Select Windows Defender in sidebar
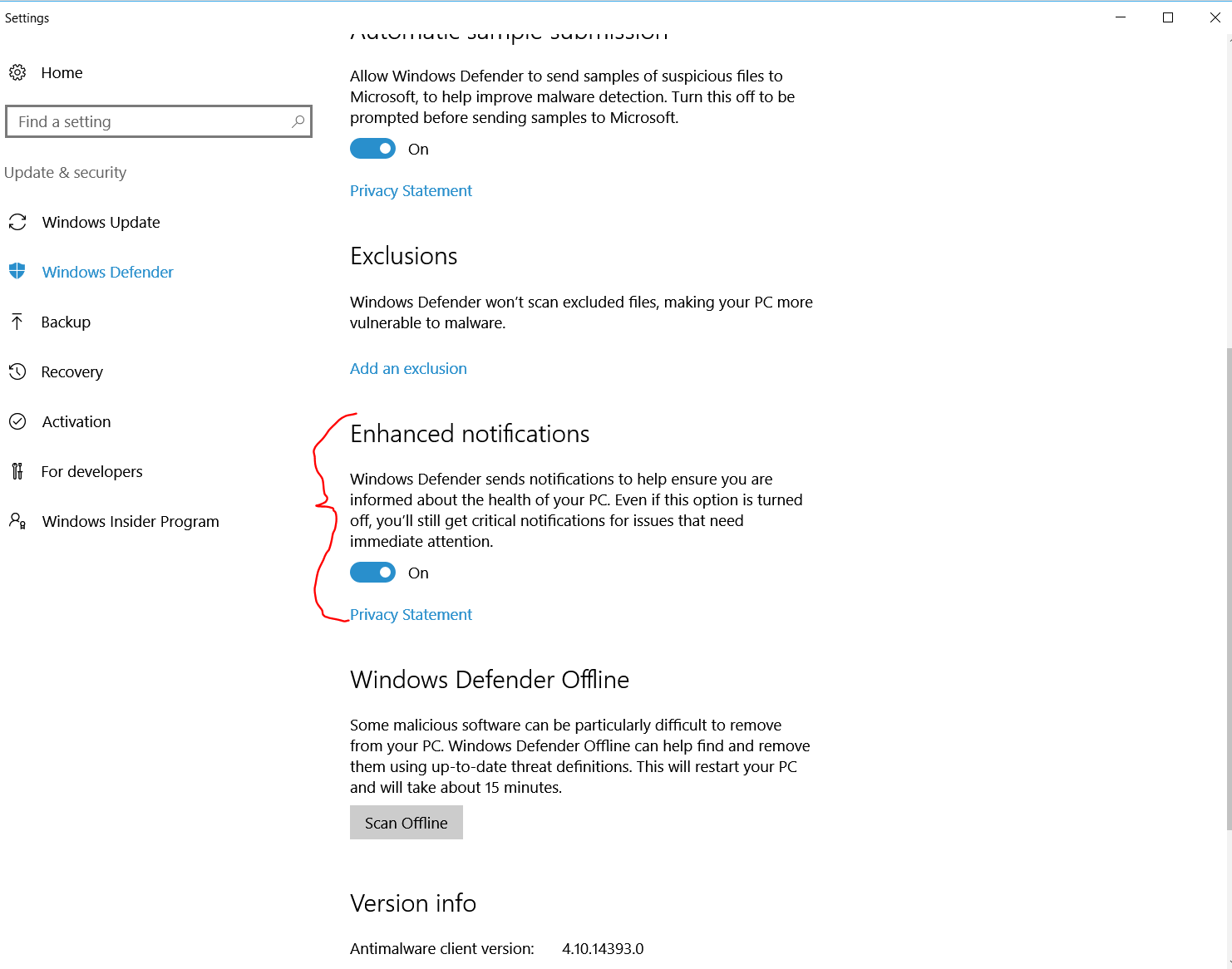Image resolution: width=1232 pixels, height=969 pixels. pyautogui.click(x=107, y=272)
